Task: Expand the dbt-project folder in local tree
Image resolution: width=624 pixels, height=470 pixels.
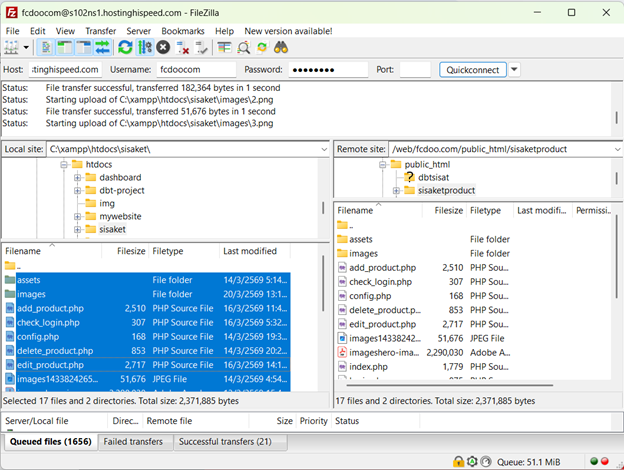Action: click(78, 190)
